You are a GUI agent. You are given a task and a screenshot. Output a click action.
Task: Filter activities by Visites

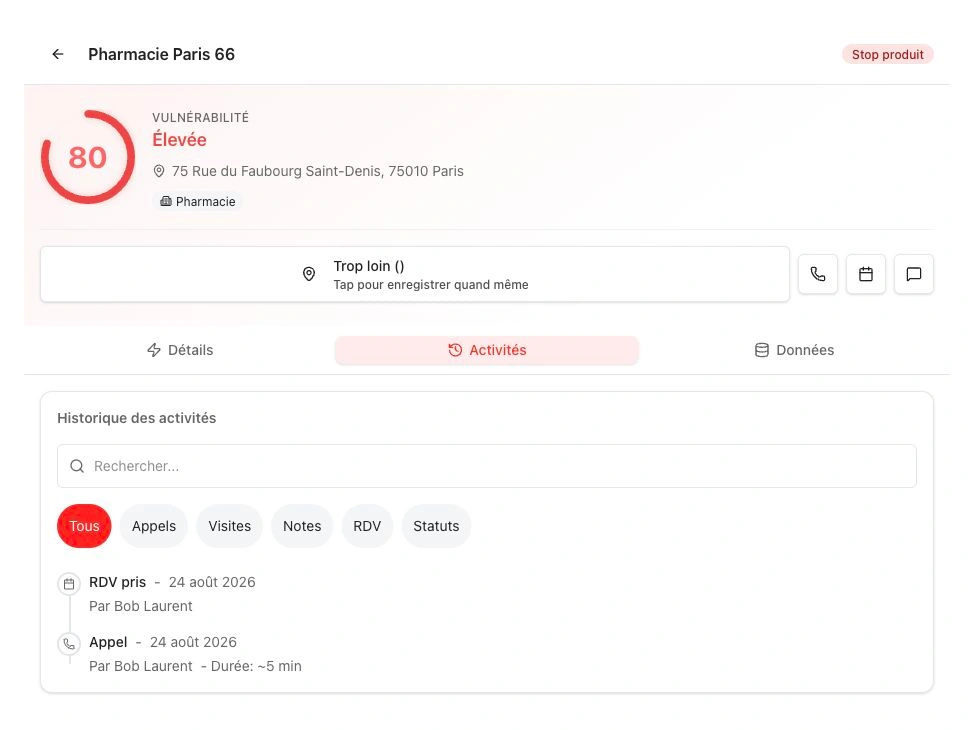point(229,526)
